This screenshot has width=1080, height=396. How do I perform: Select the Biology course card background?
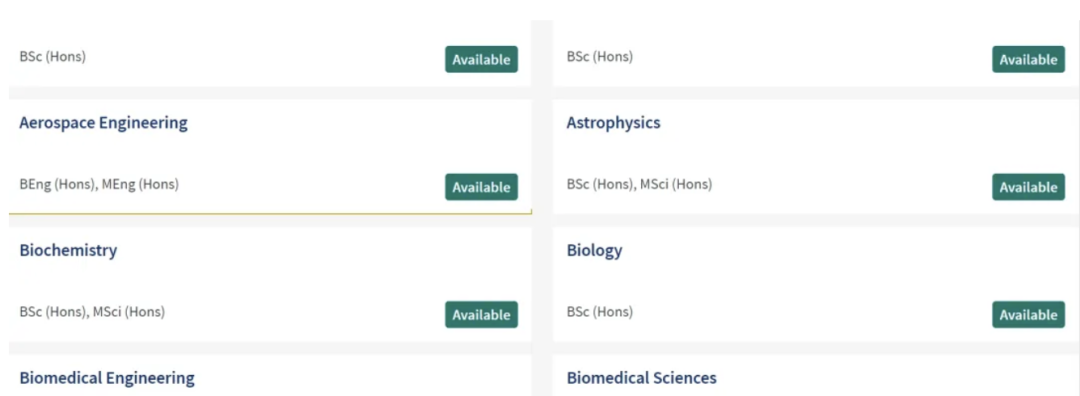(816, 284)
